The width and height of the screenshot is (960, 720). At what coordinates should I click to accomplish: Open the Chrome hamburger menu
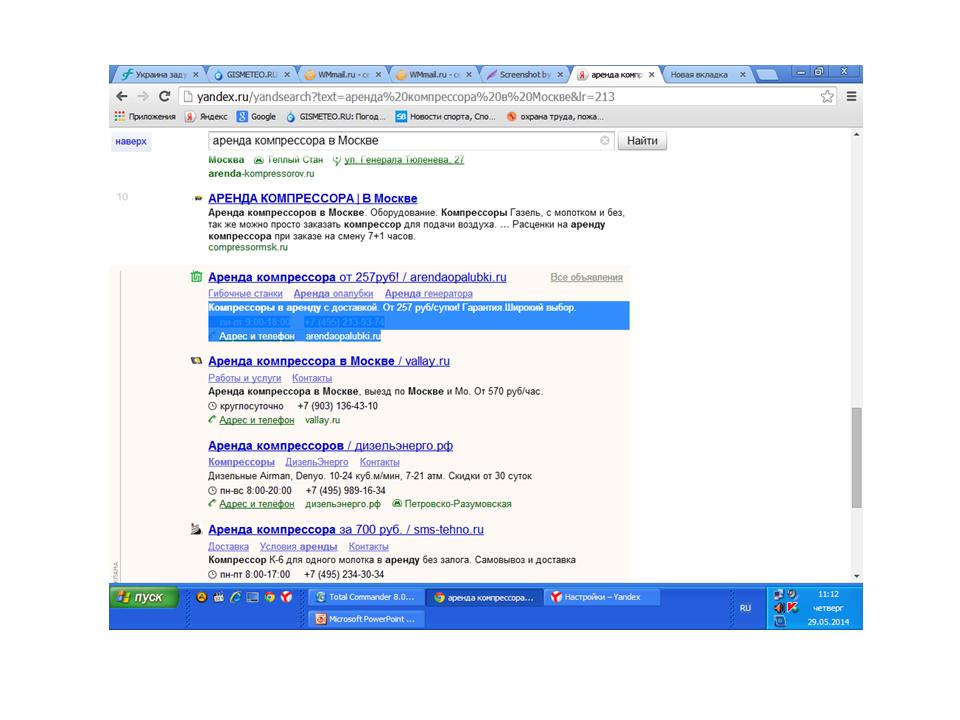click(851, 96)
